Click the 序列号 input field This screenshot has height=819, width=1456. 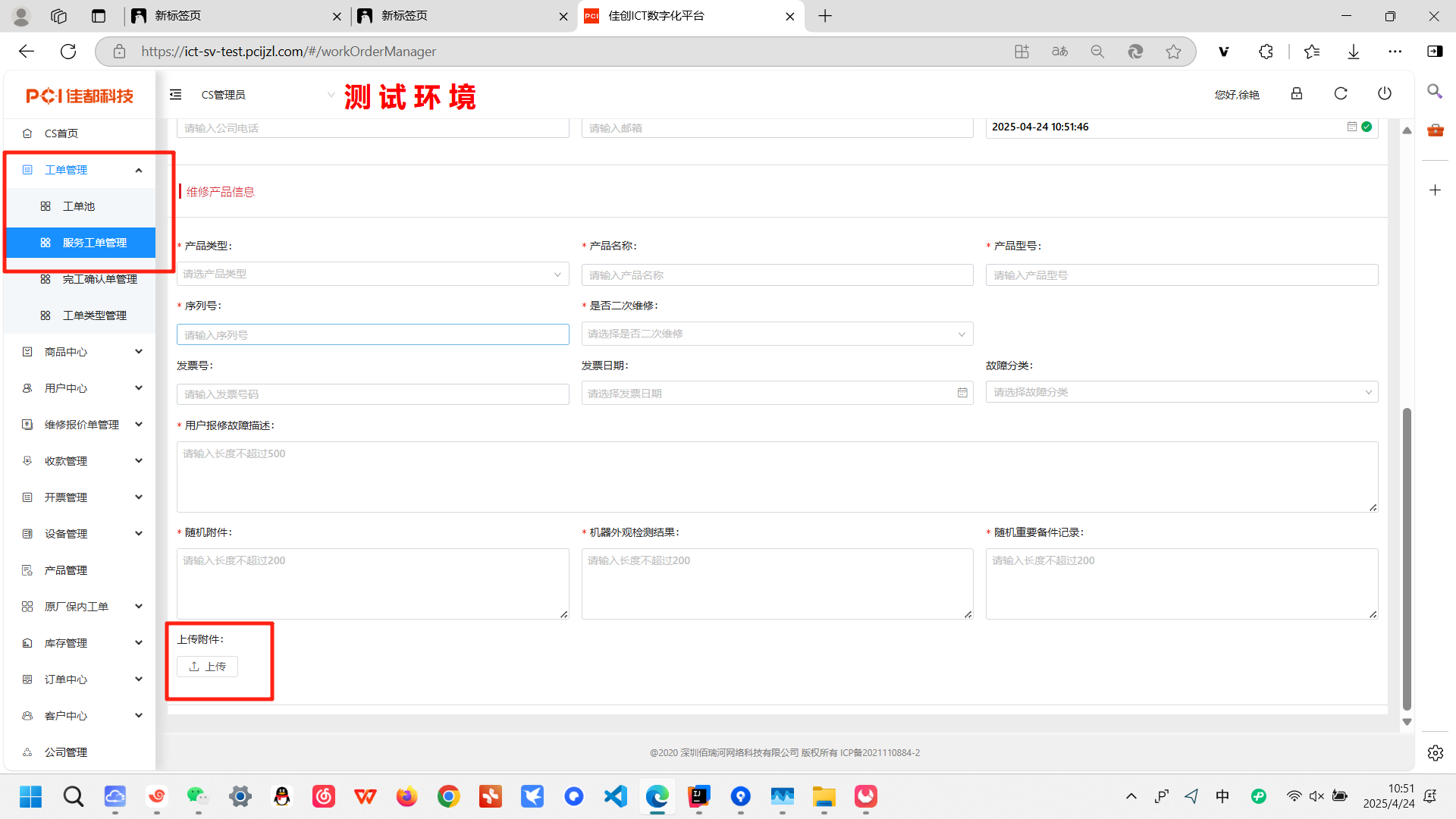click(372, 334)
